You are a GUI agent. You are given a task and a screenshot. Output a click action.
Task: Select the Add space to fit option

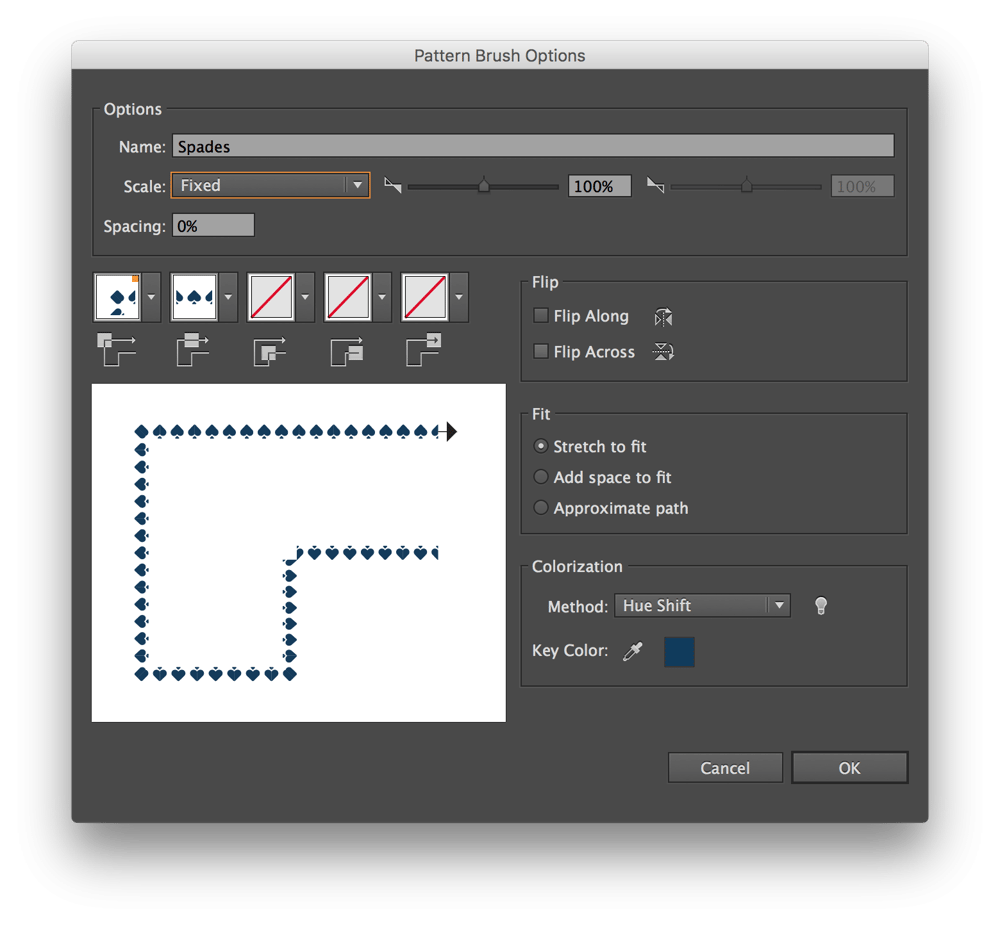tap(541, 478)
